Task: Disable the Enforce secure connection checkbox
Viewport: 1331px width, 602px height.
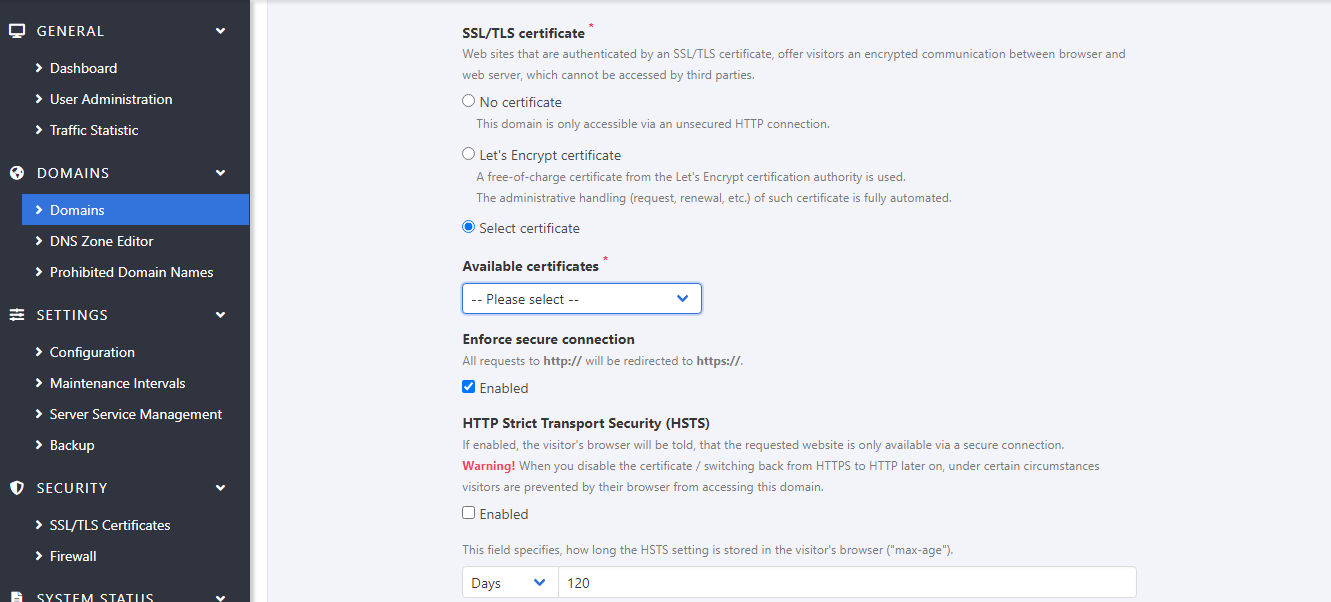Action: point(469,387)
